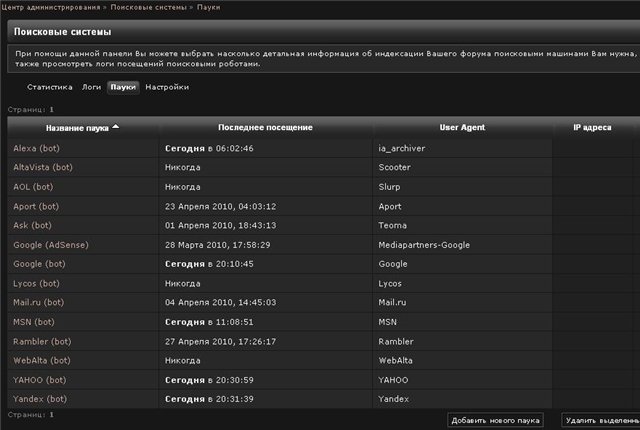The width and height of the screenshot is (640, 430).
Task: Open the Google (AdSense) spider
Action: tap(51, 245)
